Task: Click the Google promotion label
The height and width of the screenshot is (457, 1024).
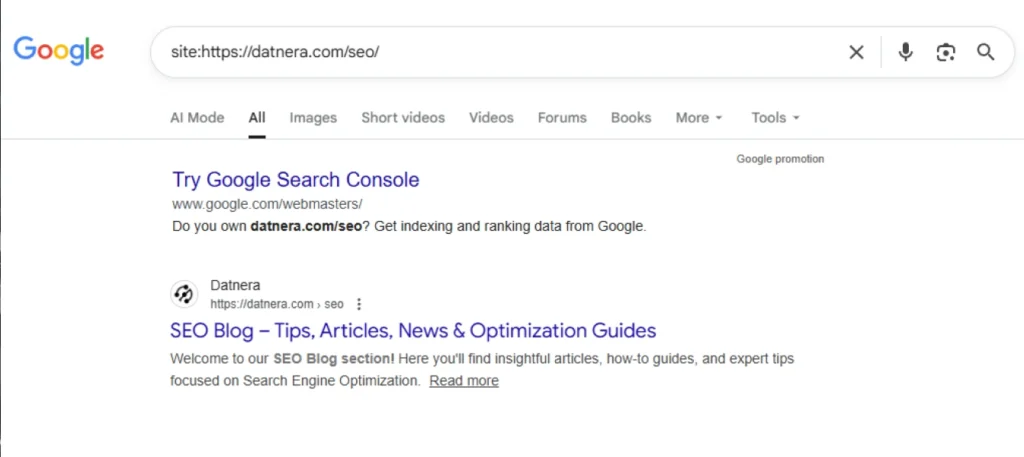Action: point(780,159)
